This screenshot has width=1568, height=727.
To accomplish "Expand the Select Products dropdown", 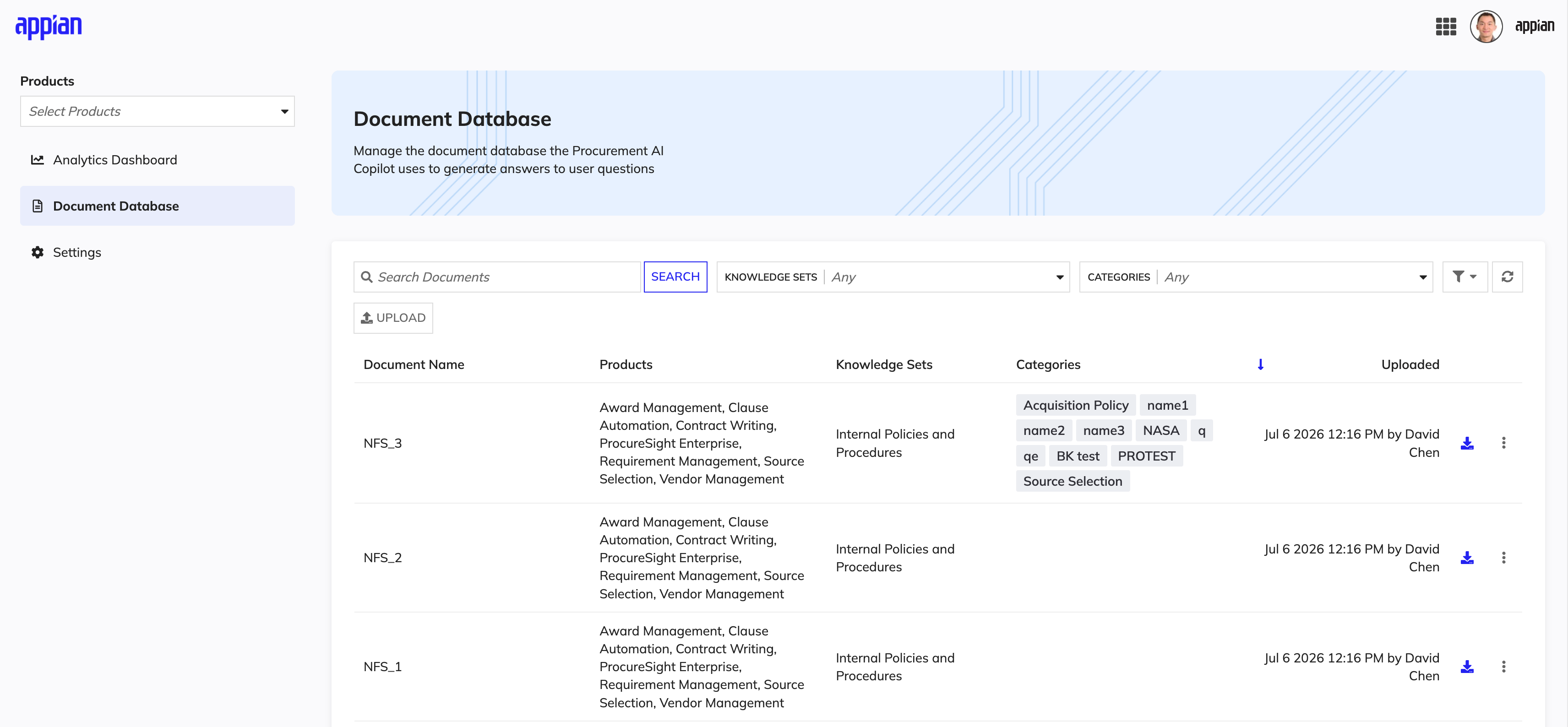I will [157, 111].
